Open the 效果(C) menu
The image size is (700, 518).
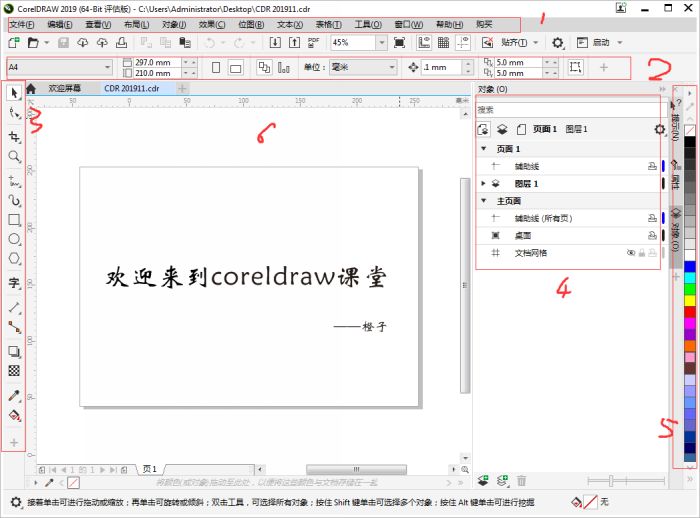click(211, 23)
